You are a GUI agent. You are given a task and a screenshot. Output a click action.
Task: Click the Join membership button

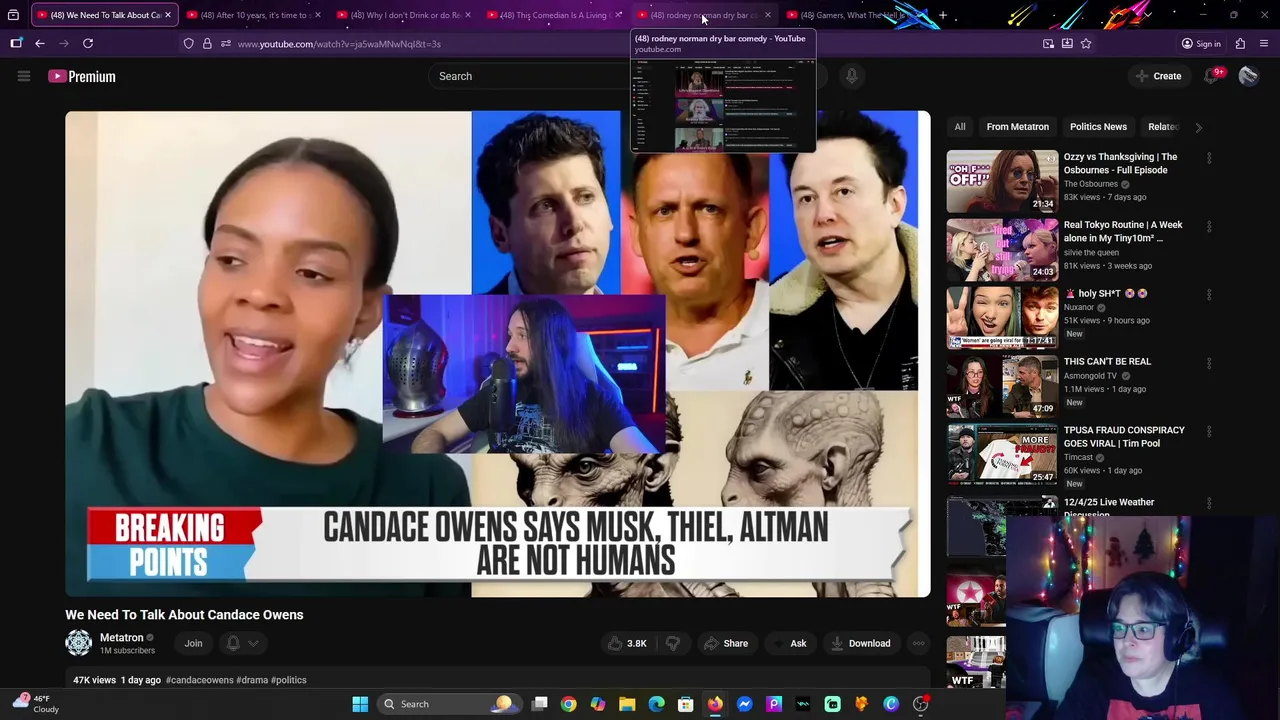193,644
